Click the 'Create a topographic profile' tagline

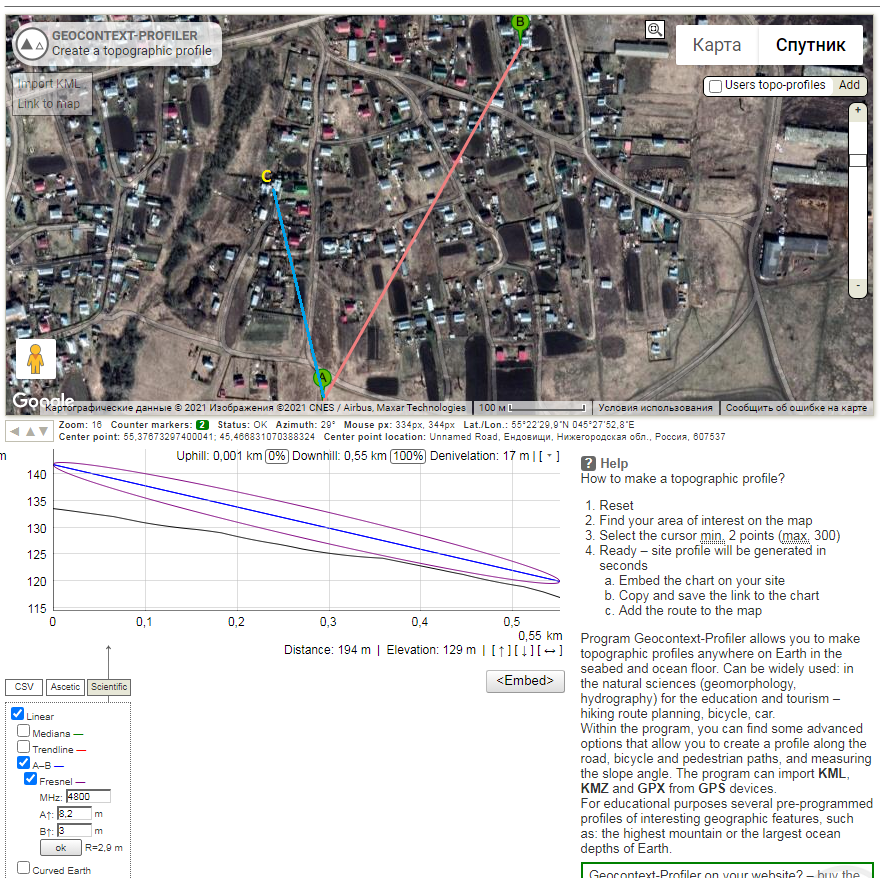click(x=132, y=51)
